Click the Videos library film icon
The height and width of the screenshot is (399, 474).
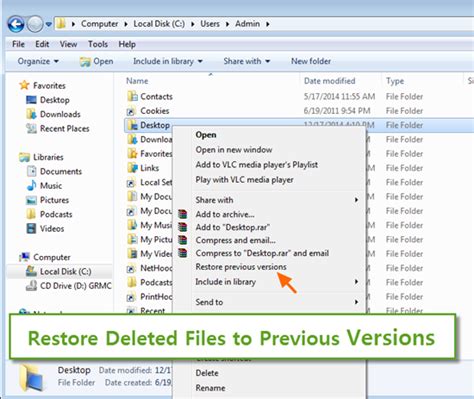[x=31, y=228]
